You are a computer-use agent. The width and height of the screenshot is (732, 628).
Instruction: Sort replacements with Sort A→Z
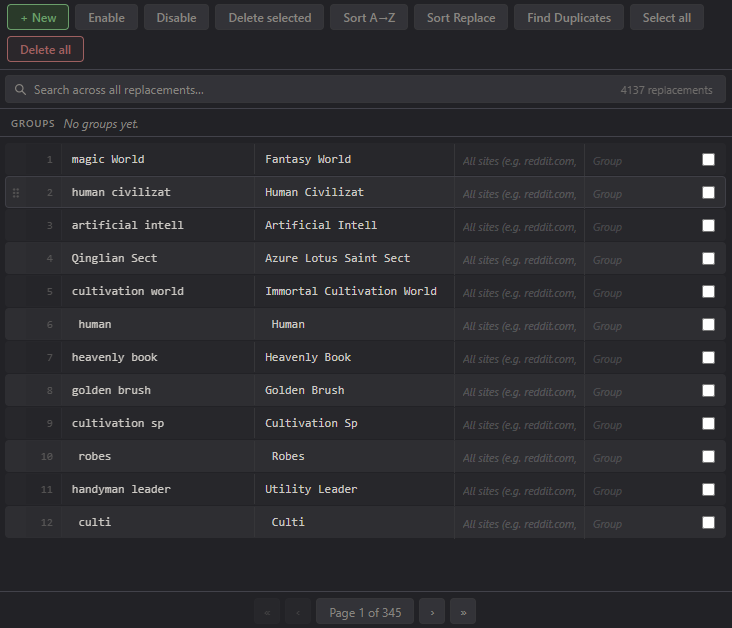pos(369,17)
